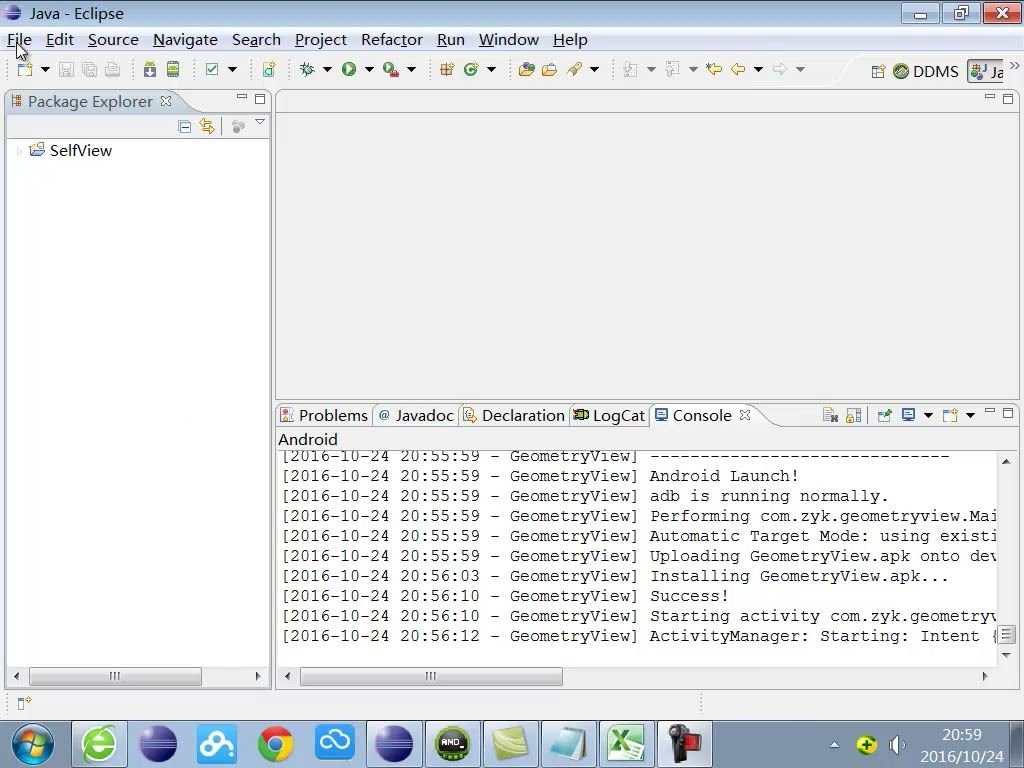The height and width of the screenshot is (768, 1024).
Task: Select the Console tab
Action: [694, 415]
